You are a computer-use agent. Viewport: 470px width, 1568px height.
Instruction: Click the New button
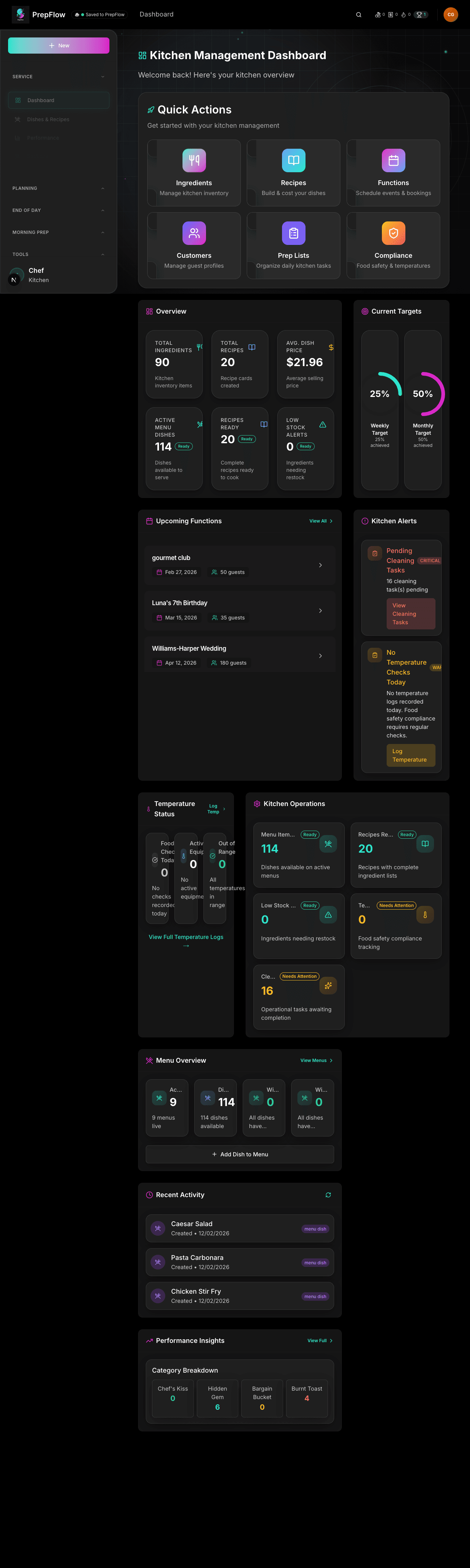pos(58,46)
